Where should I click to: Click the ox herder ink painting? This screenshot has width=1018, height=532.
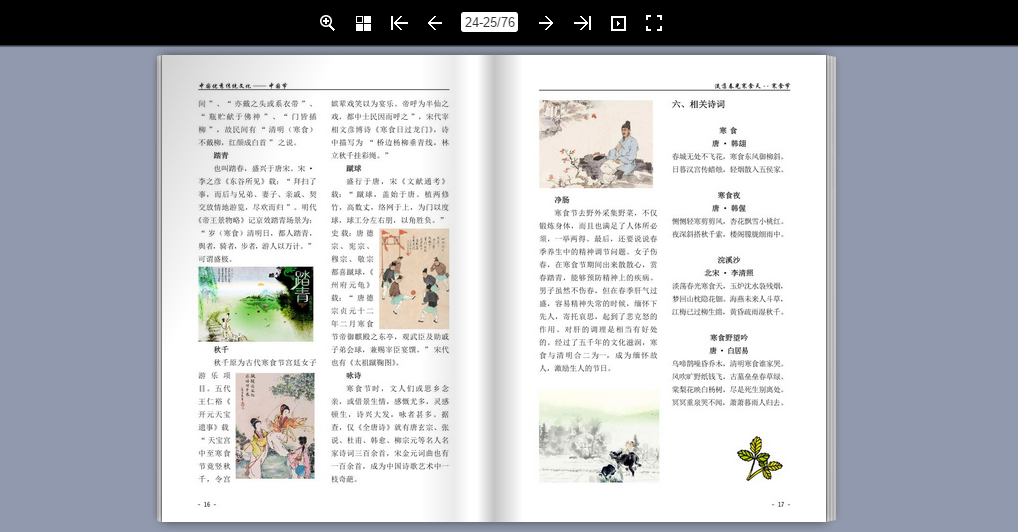(599, 436)
